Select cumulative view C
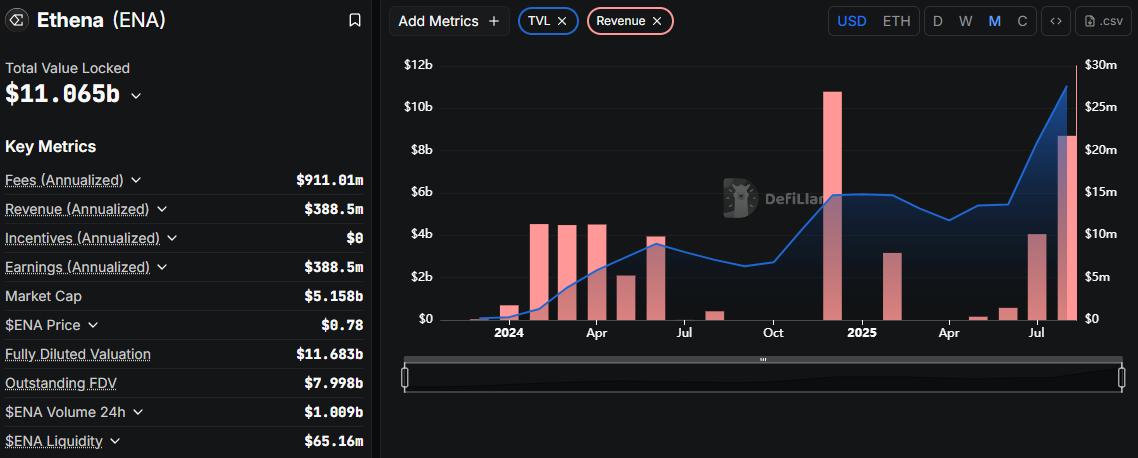 click(1022, 21)
